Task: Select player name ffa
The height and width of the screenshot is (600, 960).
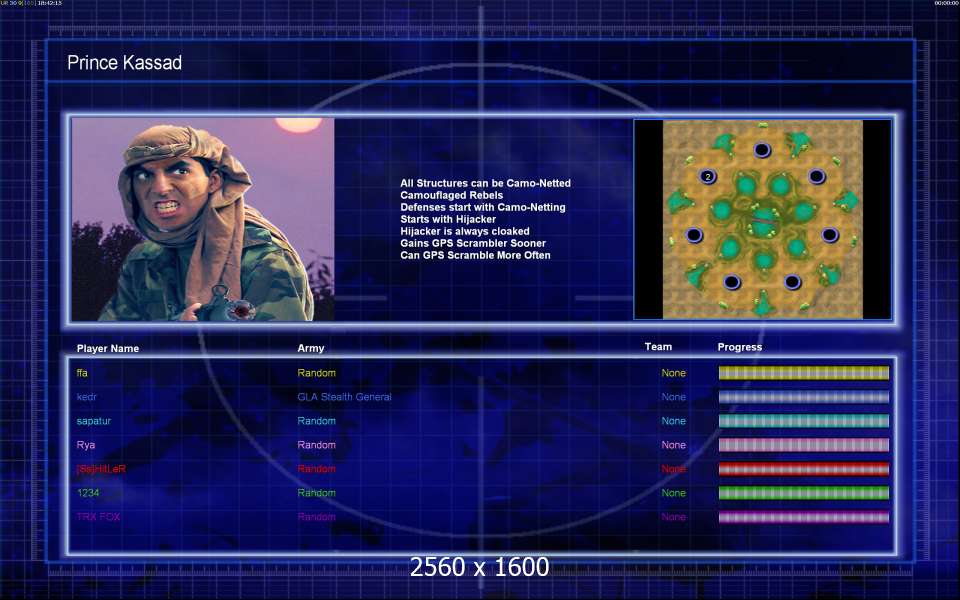Action: coord(82,373)
